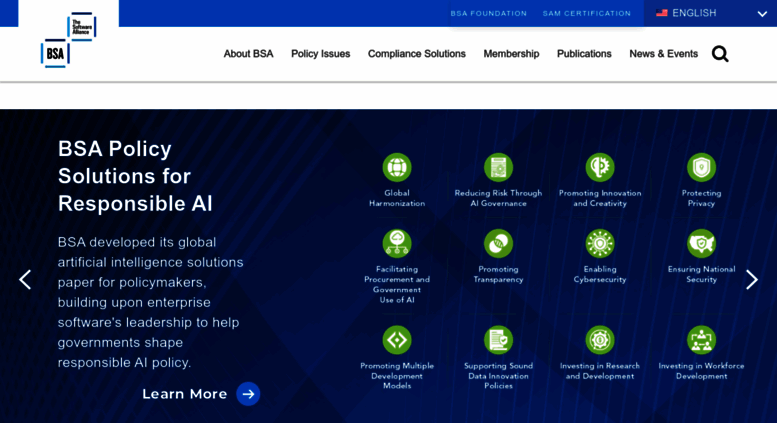777x423 pixels.
Task: Click the ENGLISH language label
Action: pos(694,13)
